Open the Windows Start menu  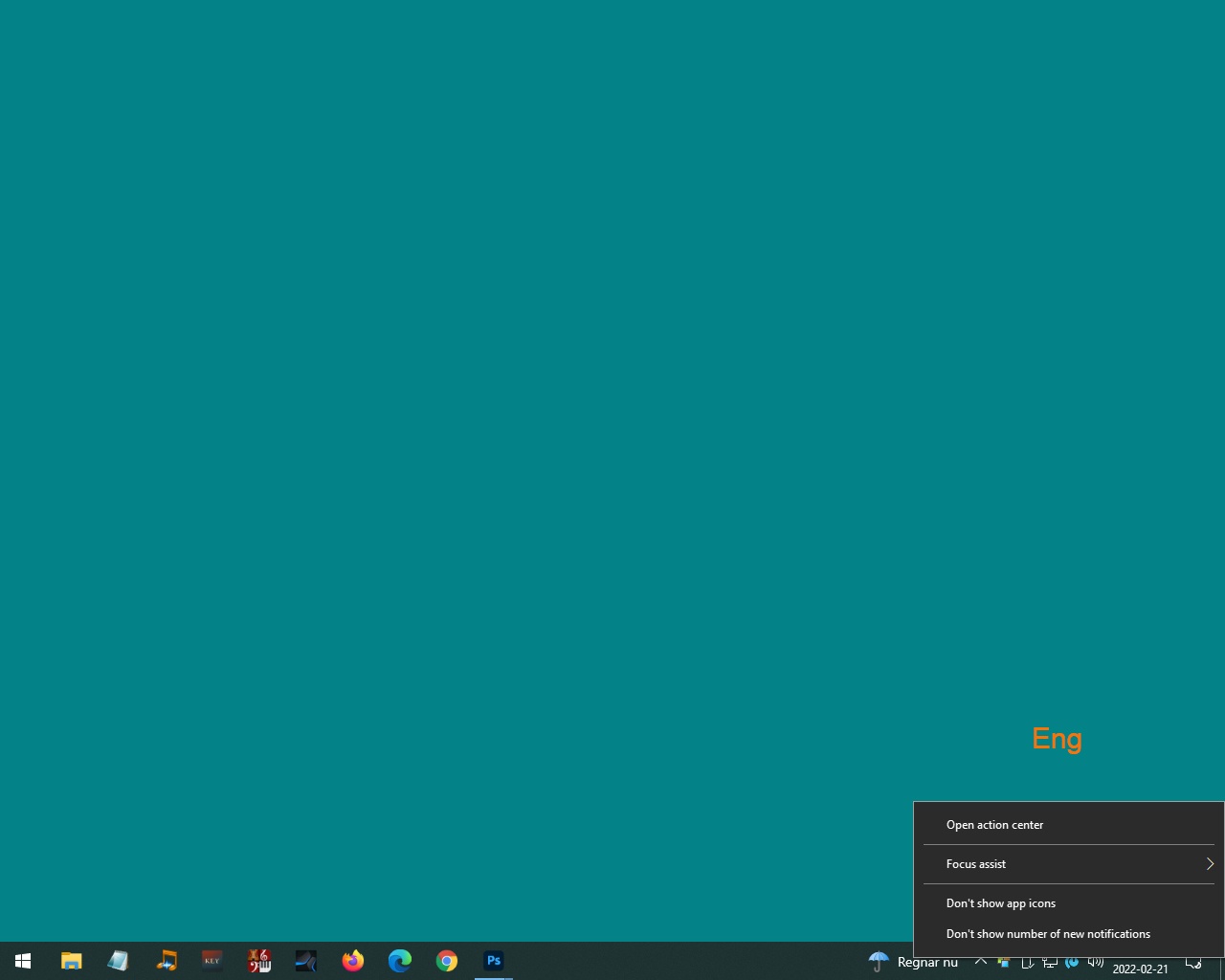23,961
